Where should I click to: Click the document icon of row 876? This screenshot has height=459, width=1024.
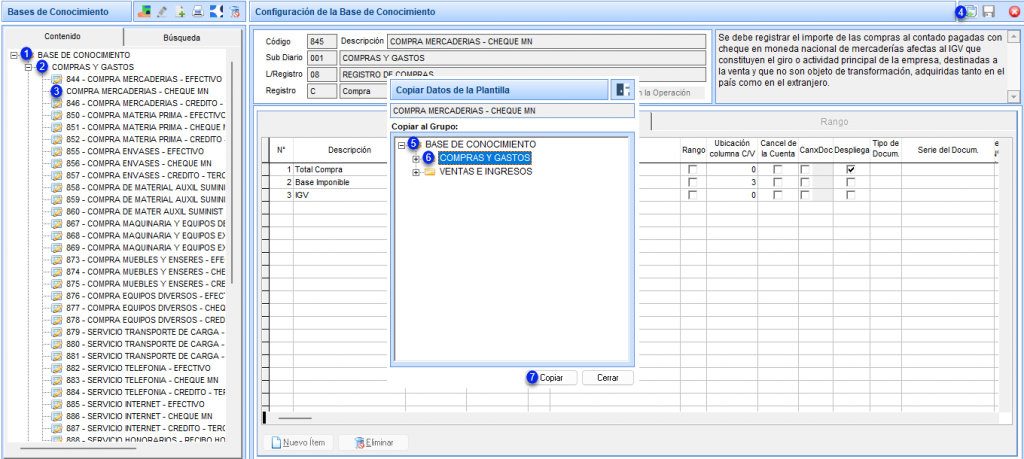(x=57, y=296)
